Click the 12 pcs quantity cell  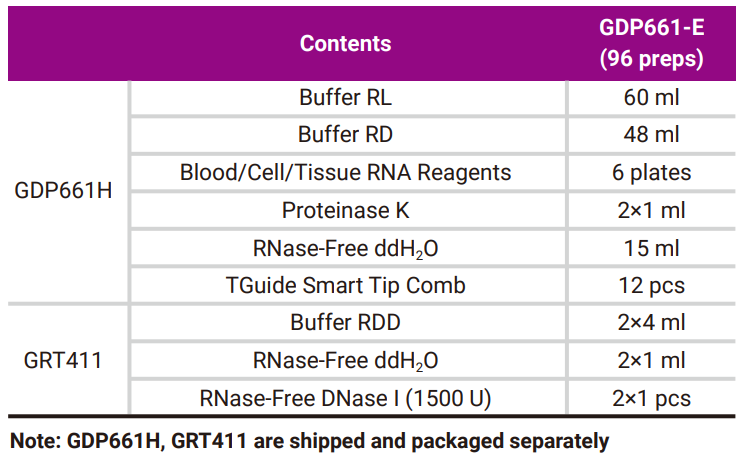651,285
